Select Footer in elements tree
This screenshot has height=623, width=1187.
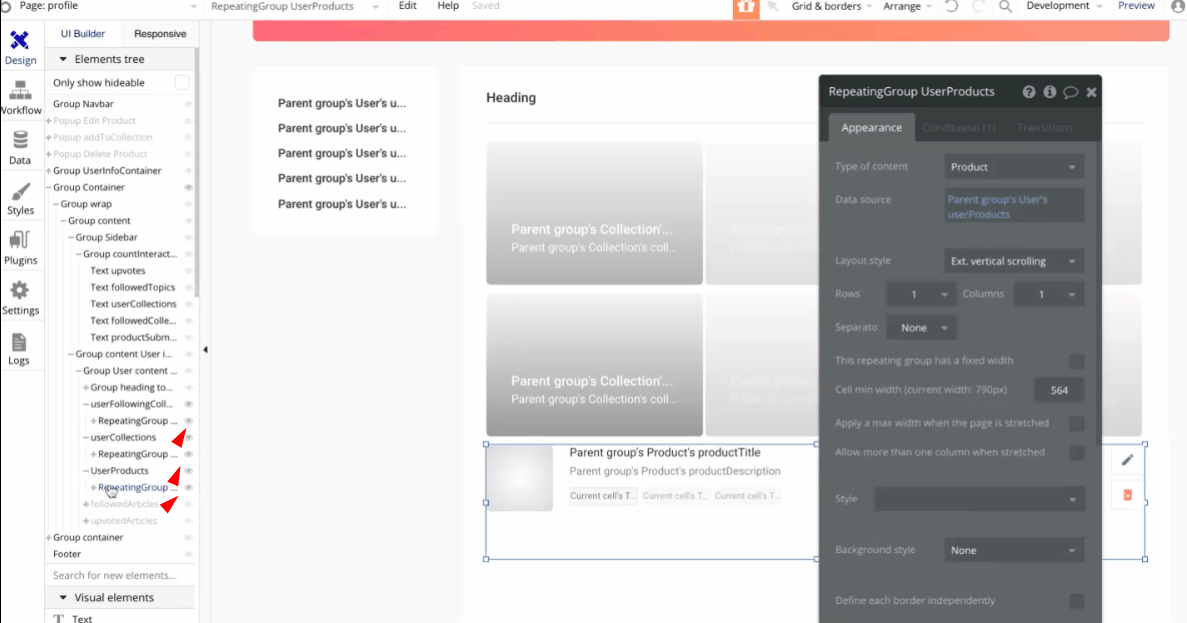pos(67,554)
